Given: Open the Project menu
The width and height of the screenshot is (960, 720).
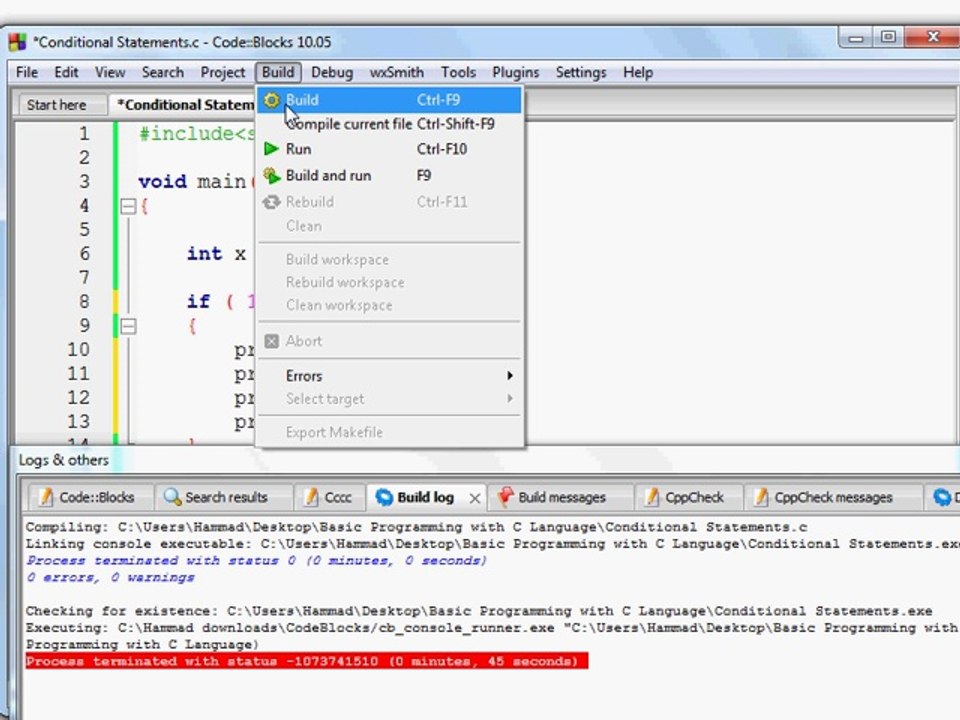Looking at the screenshot, I should coord(223,72).
